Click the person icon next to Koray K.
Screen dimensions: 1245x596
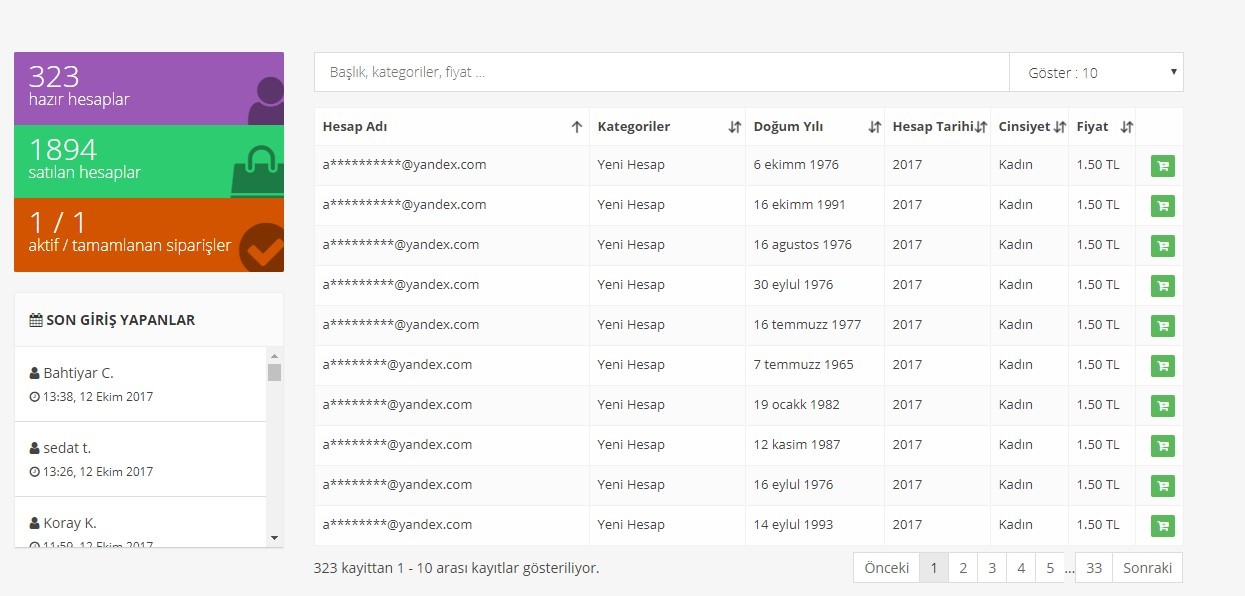(x=35, y=523)
